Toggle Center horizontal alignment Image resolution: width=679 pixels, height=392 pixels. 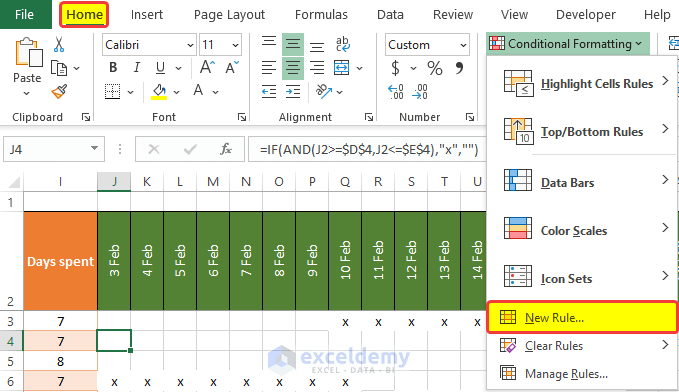tap(293, 68)
